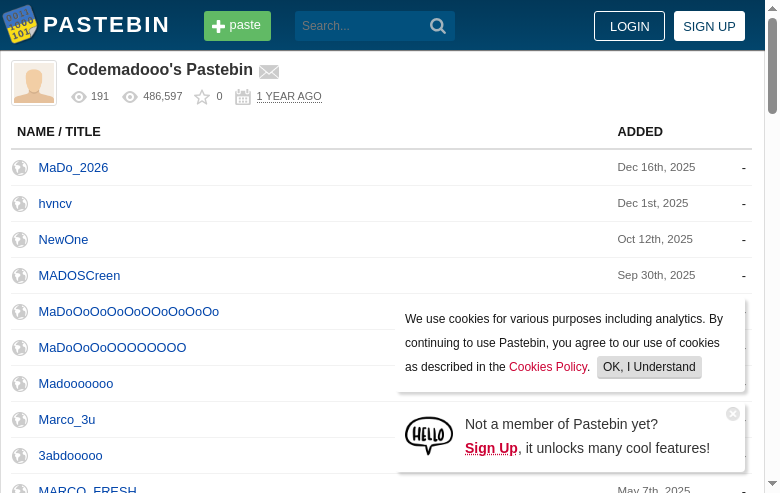Click globe icon beside 3abdooooo

(x=20, y=456)
